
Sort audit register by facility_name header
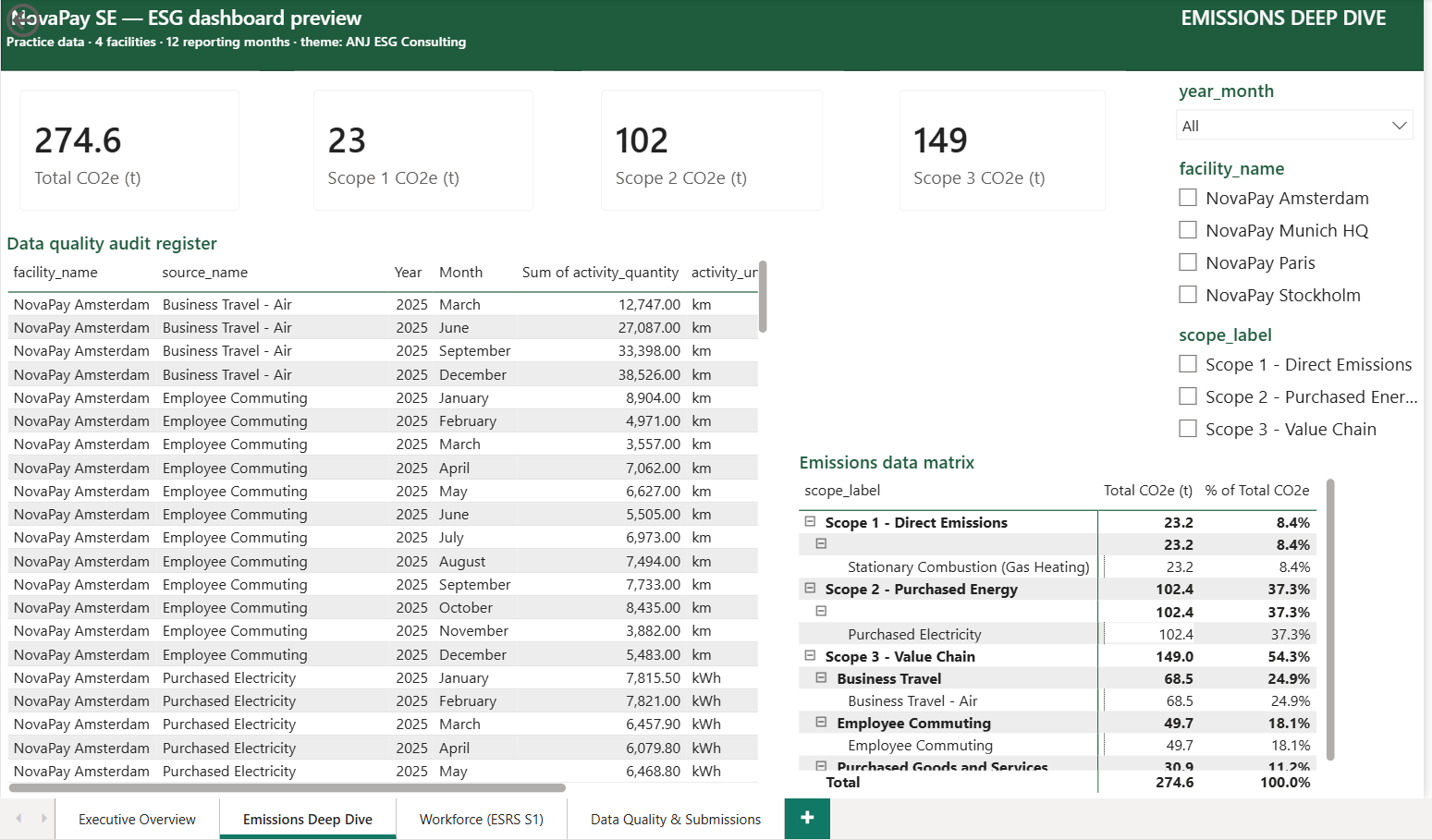click(x=55, y=272)
